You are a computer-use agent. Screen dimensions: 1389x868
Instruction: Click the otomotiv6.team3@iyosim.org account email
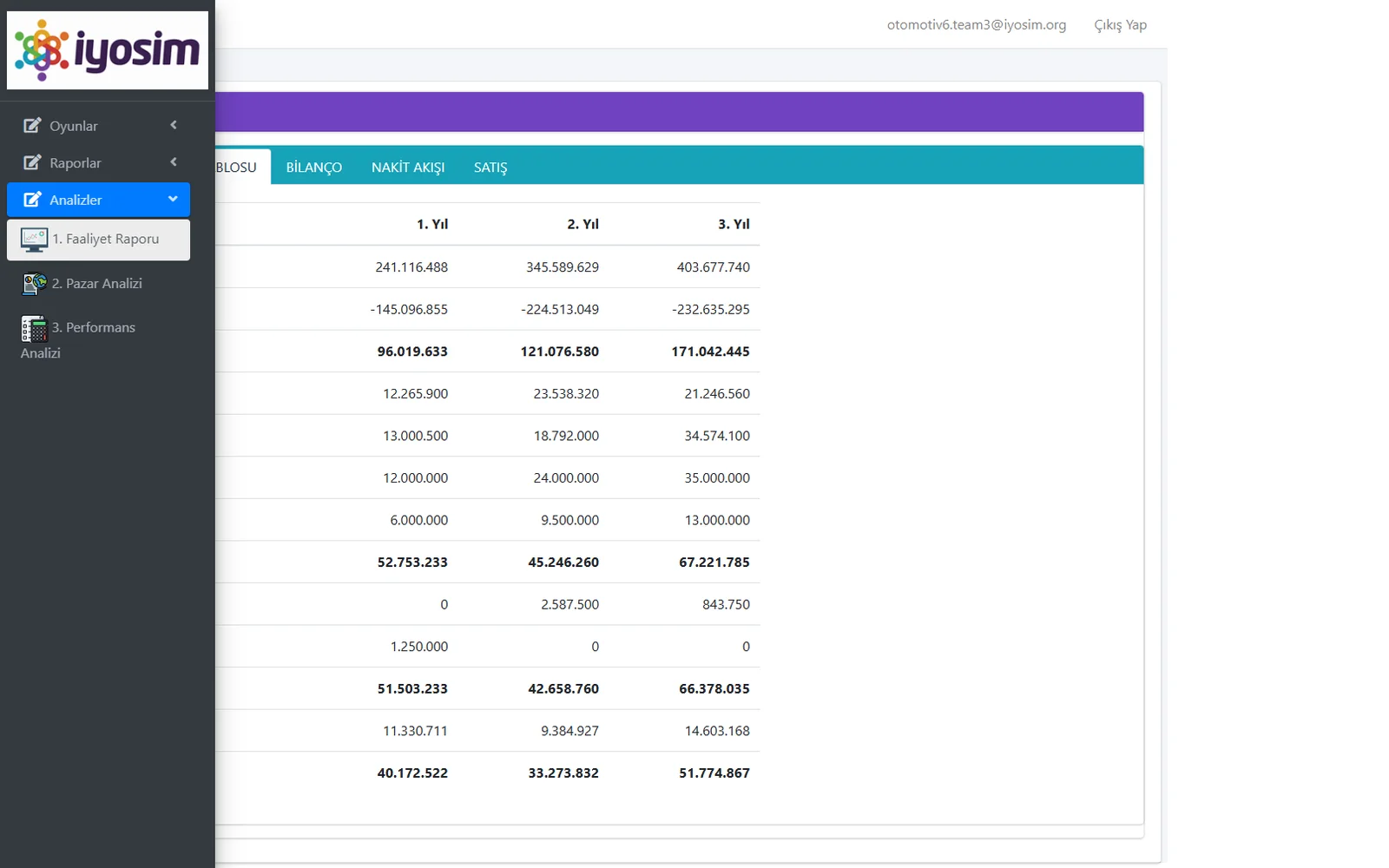[977, 25]
